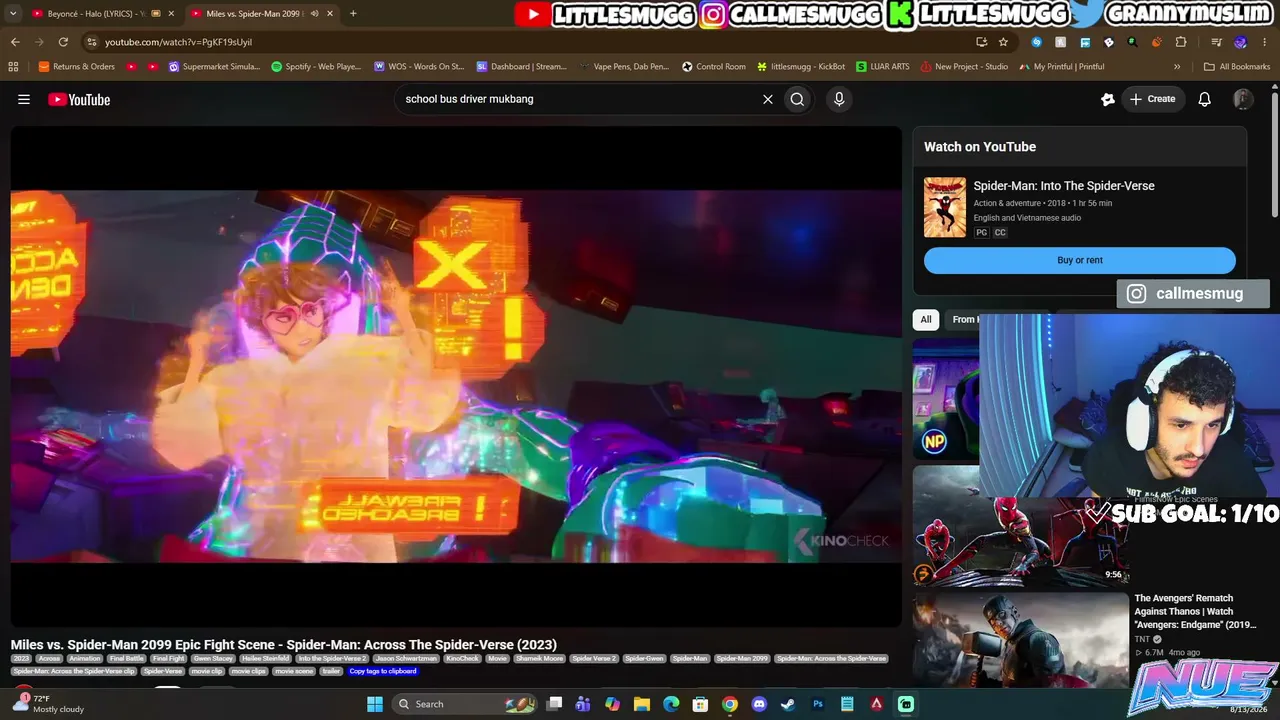Viewport: 1280px width, 720px height.
Task: Open the account avatar menu
Action: pyautogui.click(x=1243, y=99)
